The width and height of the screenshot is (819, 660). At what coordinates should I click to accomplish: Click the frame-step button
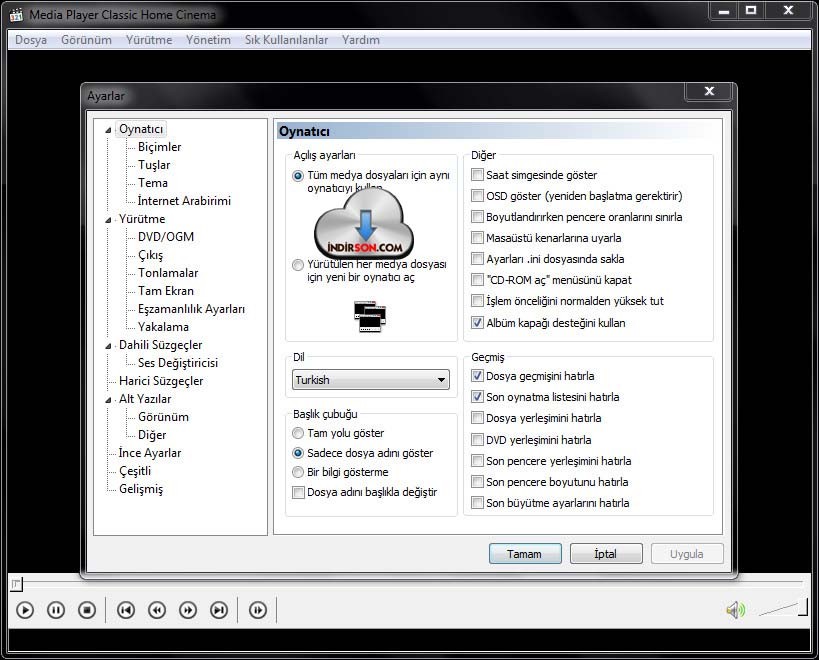pyautogui.click(x=258, y=610)
